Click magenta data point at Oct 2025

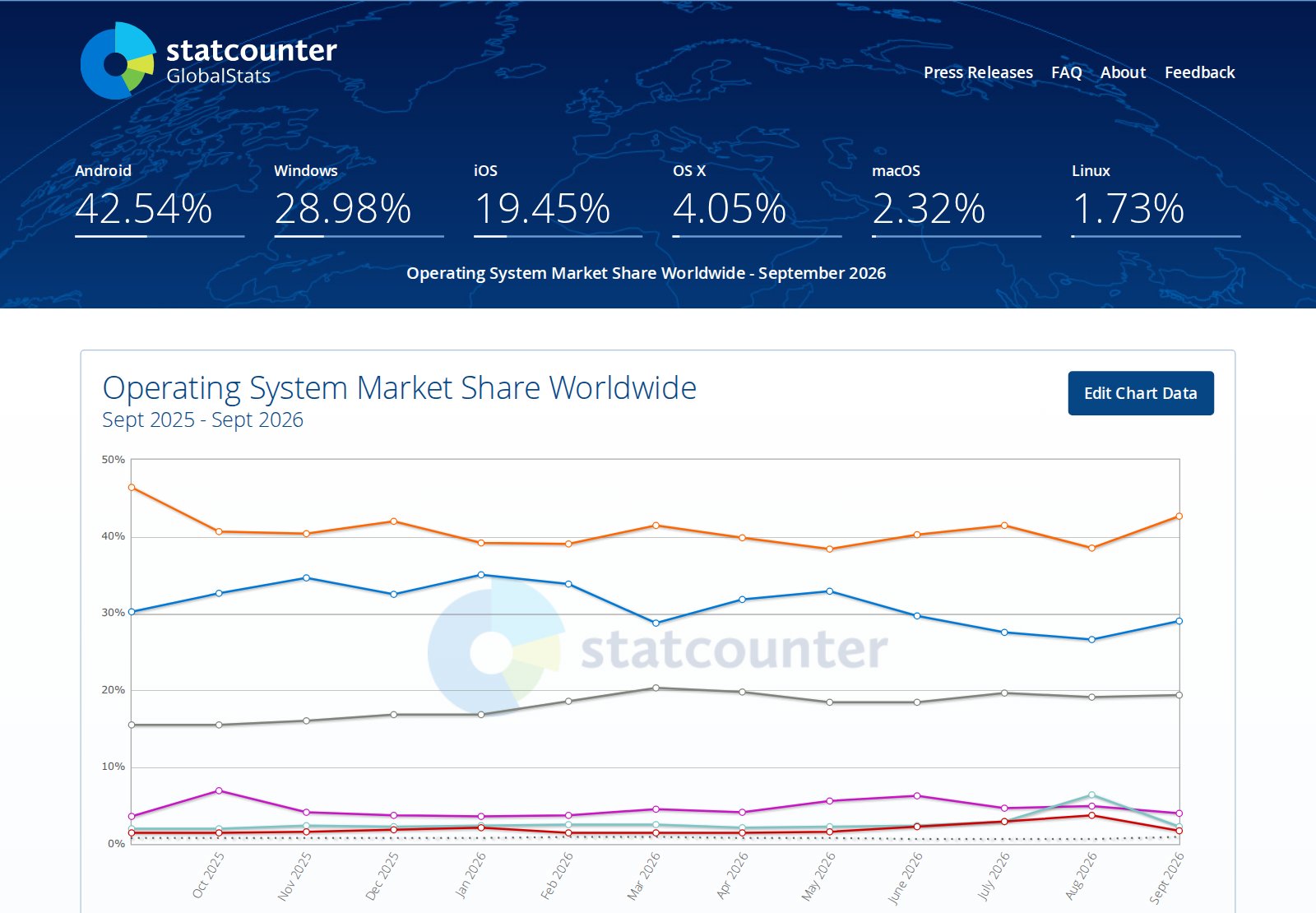tap(219, 790)
